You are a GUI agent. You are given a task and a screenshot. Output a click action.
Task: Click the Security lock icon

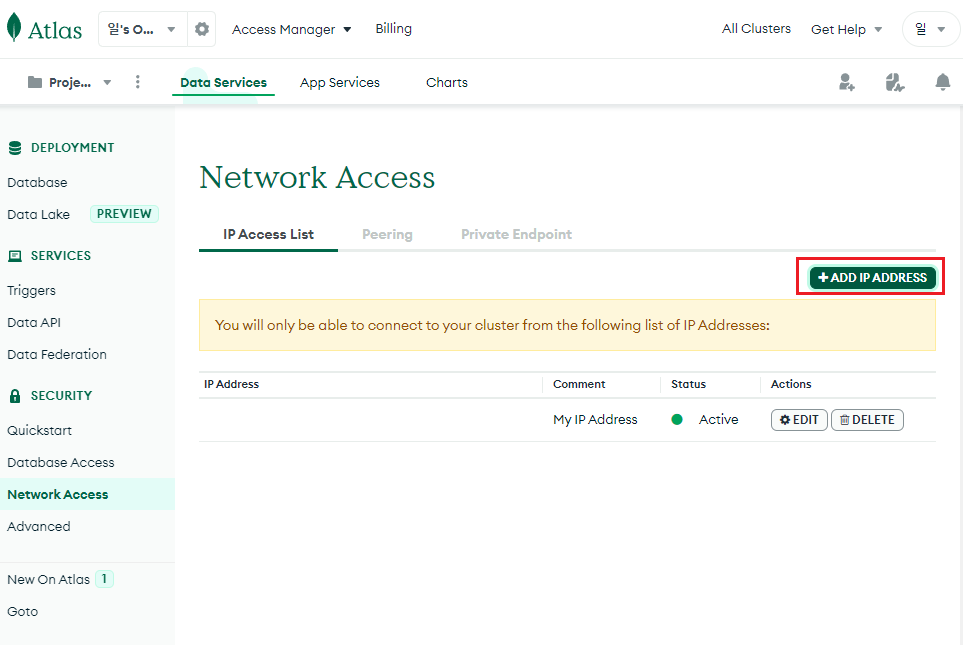tap(15, 396)
